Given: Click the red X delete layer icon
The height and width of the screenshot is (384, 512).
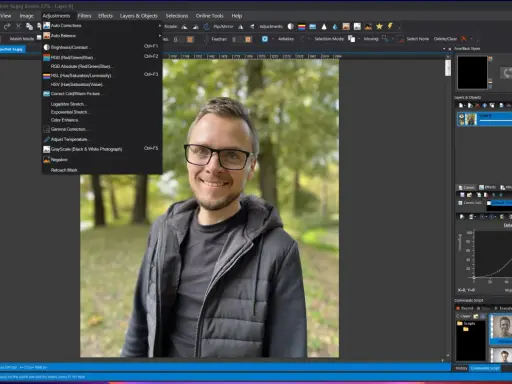Looking at the screenshot, I should coord(477,105).
